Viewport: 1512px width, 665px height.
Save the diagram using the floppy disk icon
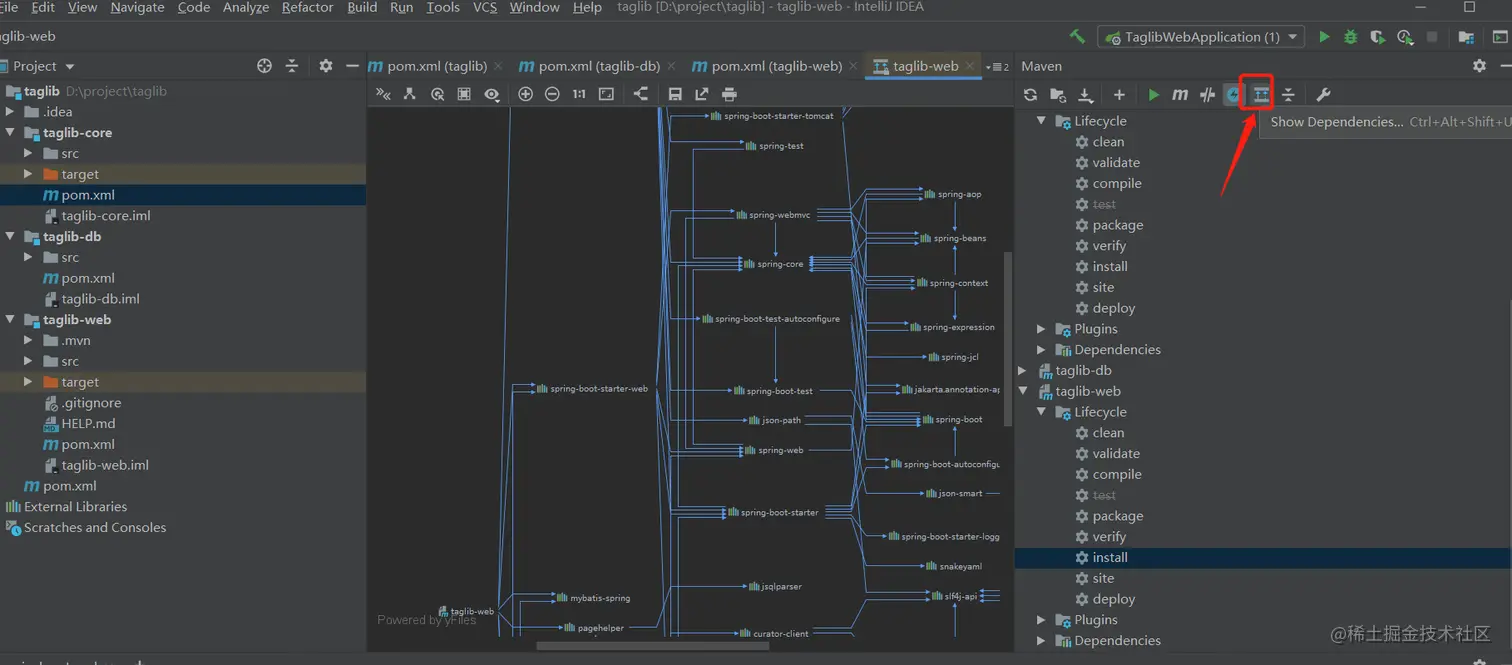pyautogui.click(x=675, y=94)
